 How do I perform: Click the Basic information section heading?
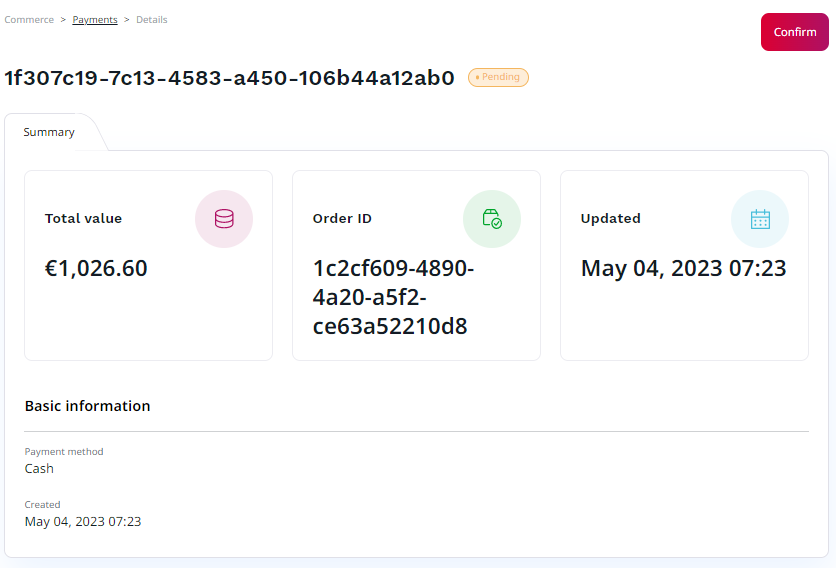(x=87, y=406)
